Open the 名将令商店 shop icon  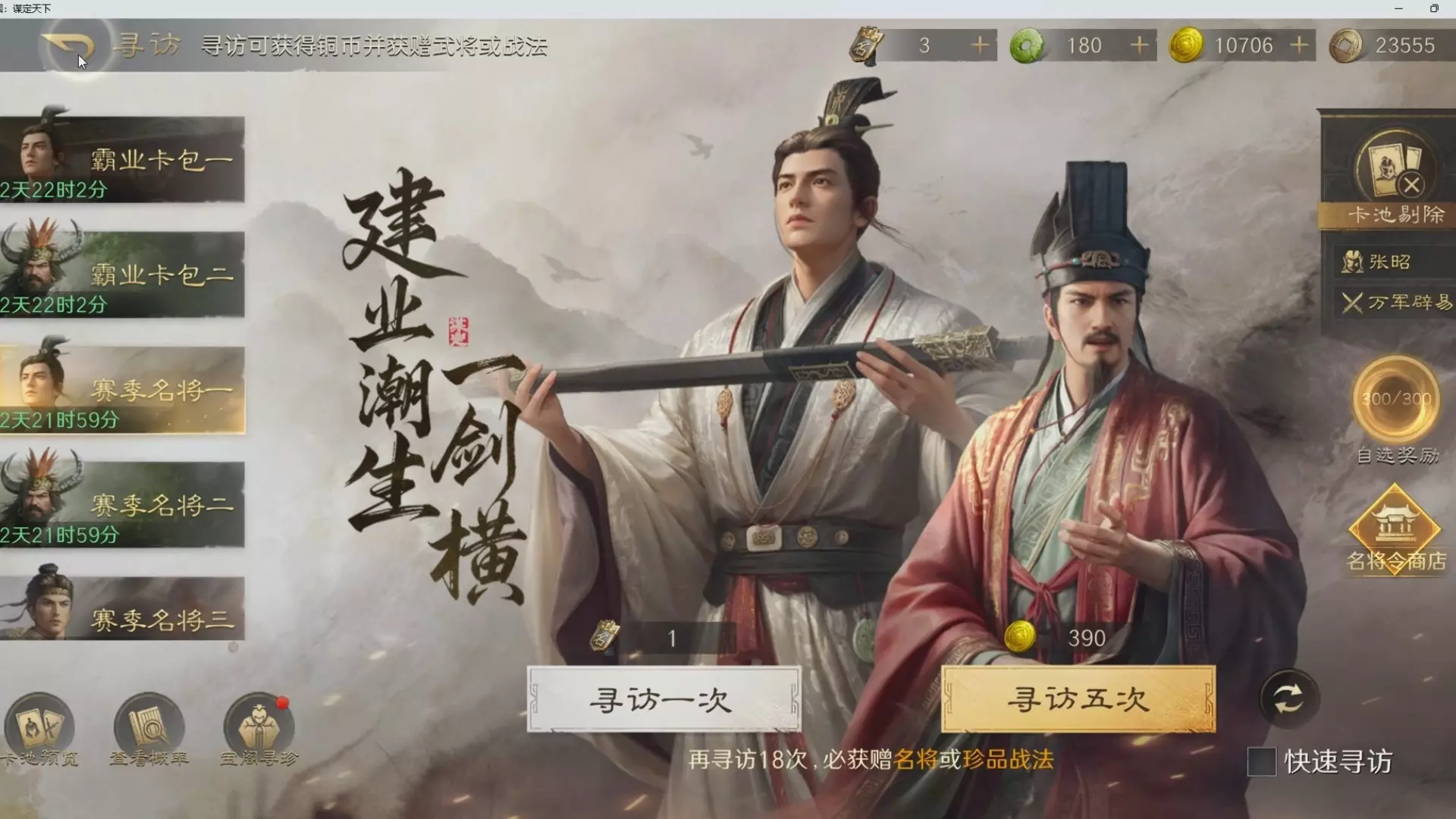pyautogui.click(x=1395, y=531)
